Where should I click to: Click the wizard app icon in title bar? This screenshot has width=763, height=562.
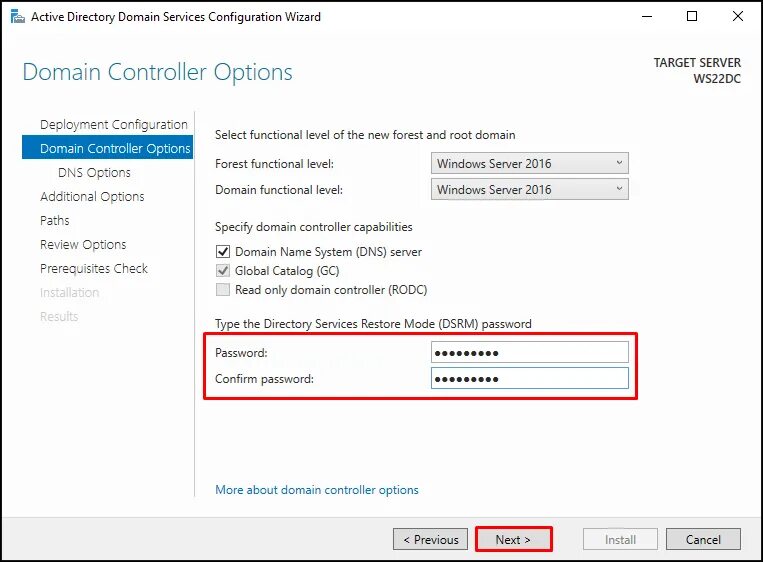tap(18, 17)
